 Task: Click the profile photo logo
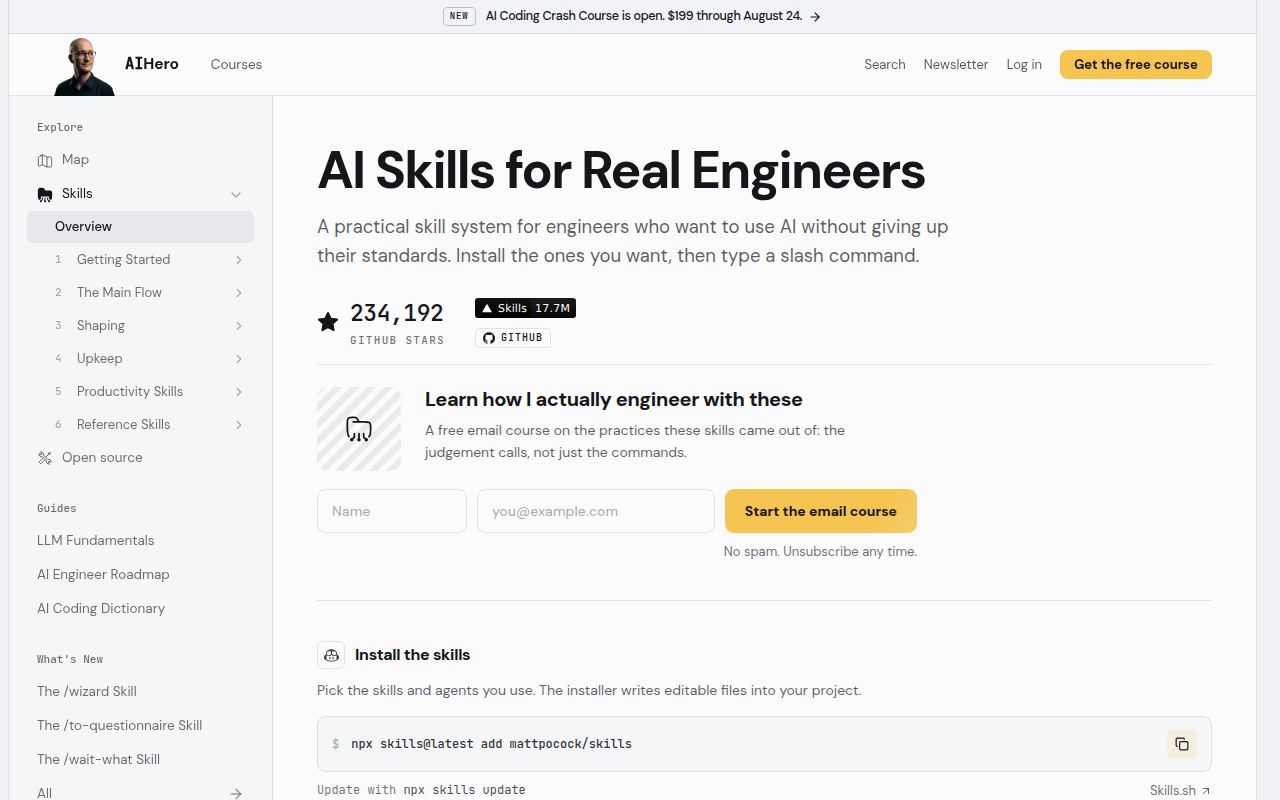tap(84, 67)
